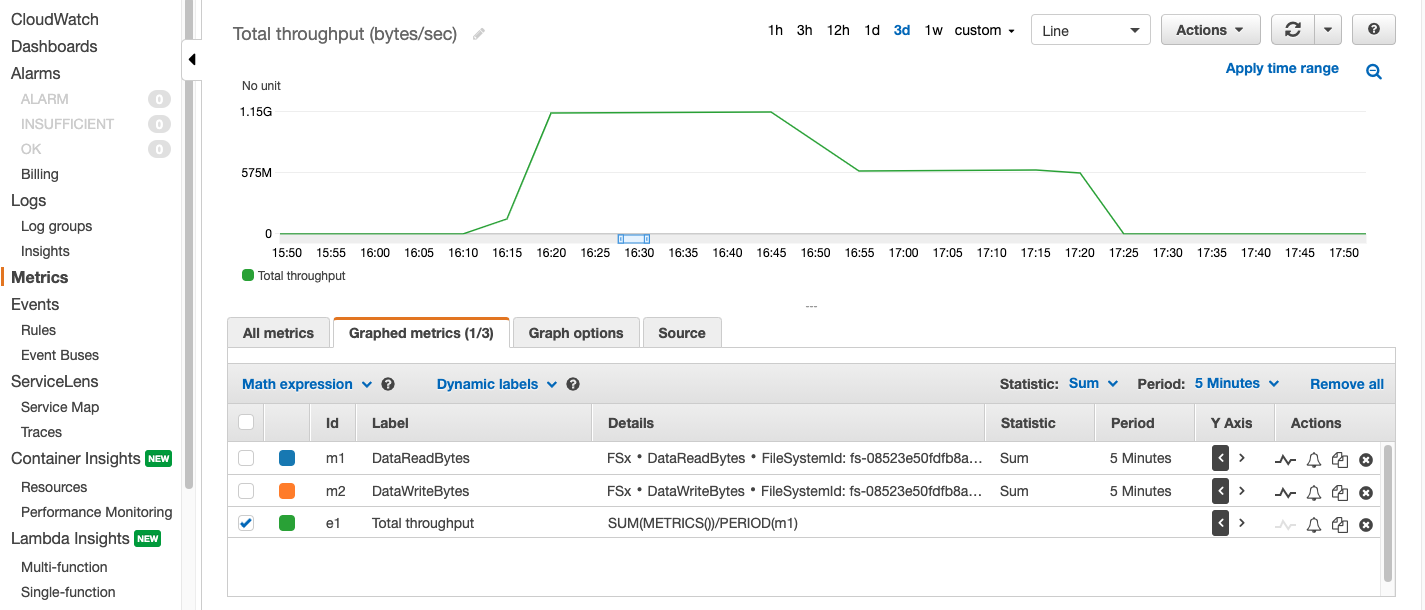Duplicate the DataWriteBytes metric
The image size is (1425, 610).
point(1340,493)
